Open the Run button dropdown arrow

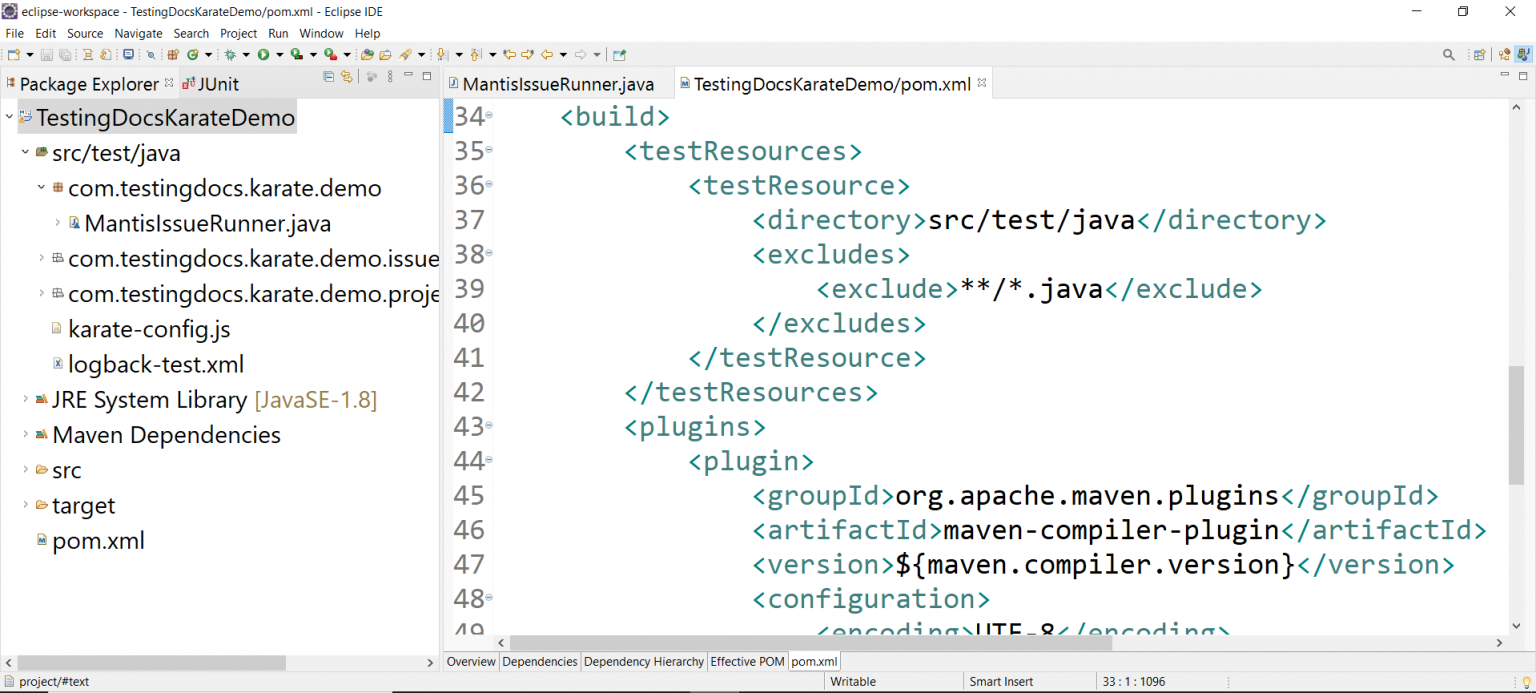pos(279,55)
